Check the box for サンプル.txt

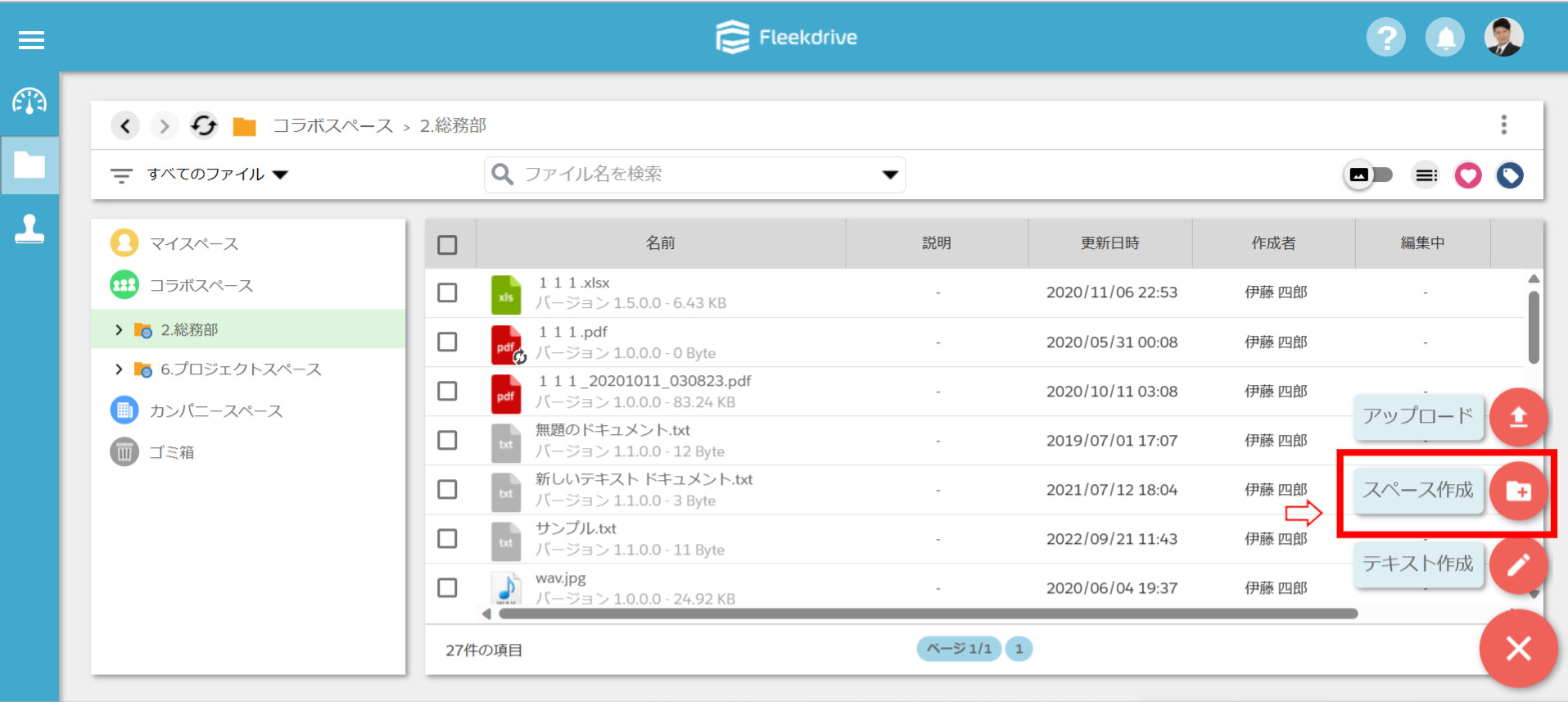[447, 538]
